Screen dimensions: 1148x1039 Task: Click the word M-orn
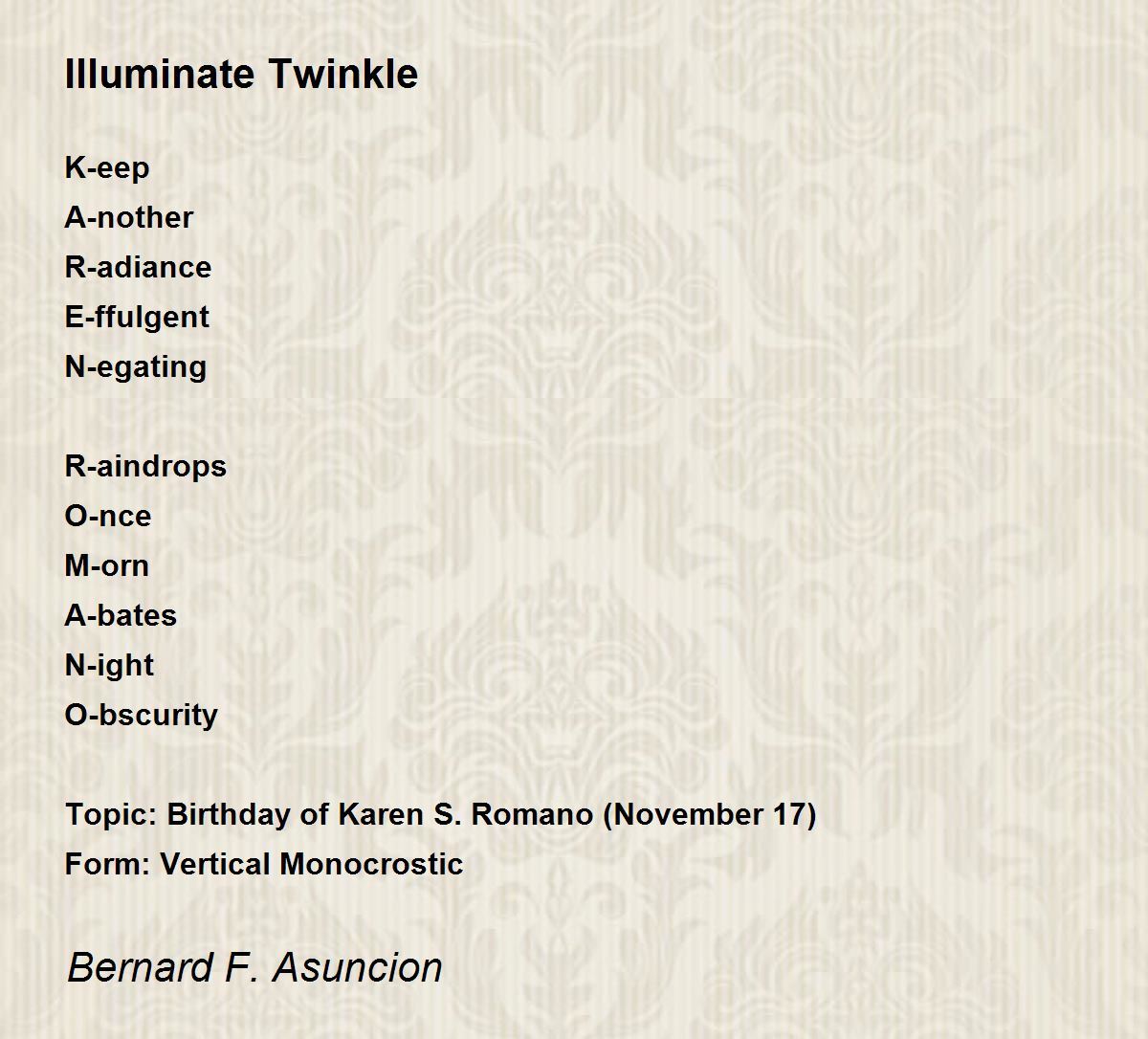click(107, 565)
